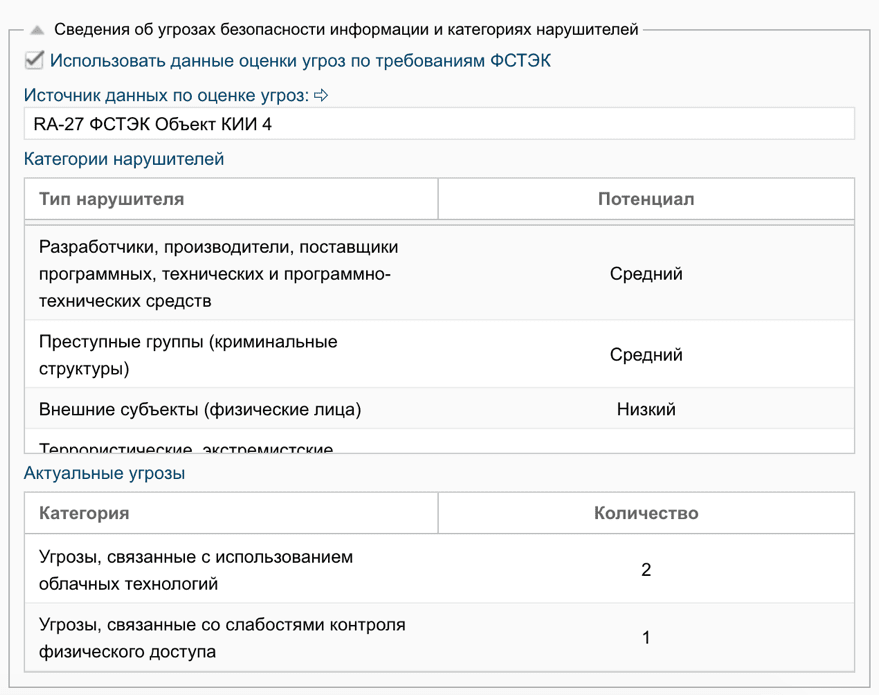Click the Актуальные угрозы heading
This screenshot has height=695, width=879.
[x=104, y=473]
